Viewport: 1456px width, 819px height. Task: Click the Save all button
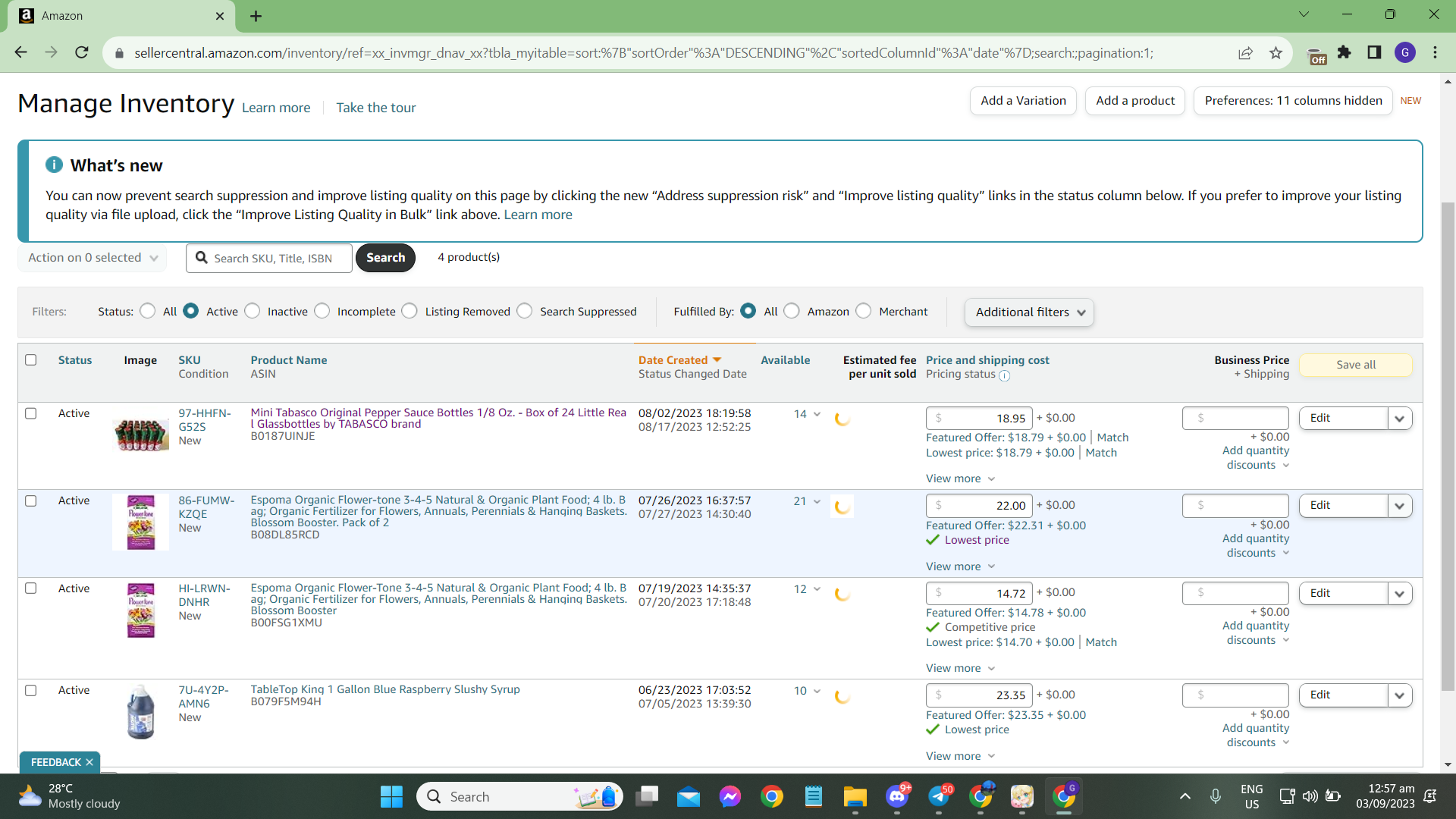(x=1356, y=365)
